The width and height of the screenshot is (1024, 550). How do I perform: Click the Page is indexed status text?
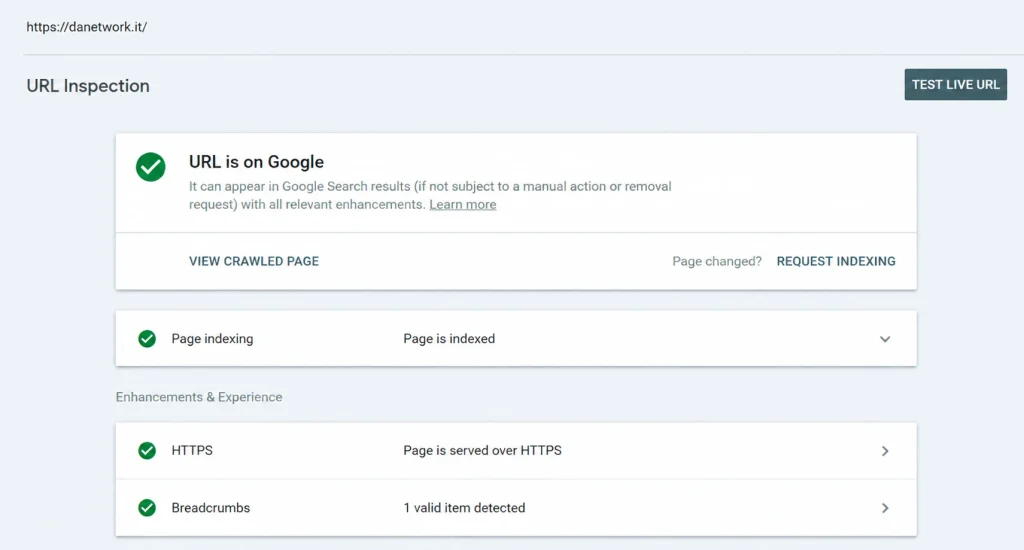click(449, 338)
